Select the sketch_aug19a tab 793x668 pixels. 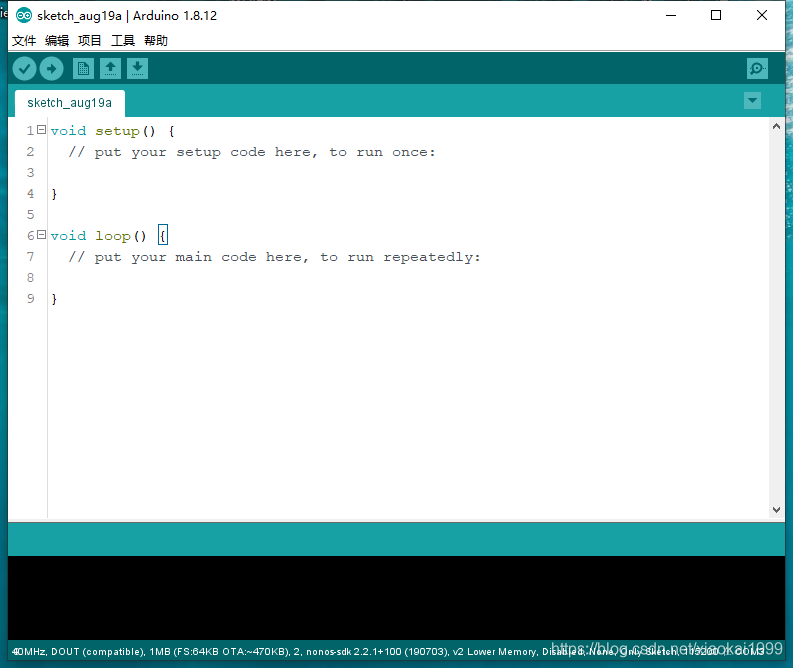point(70,103)
